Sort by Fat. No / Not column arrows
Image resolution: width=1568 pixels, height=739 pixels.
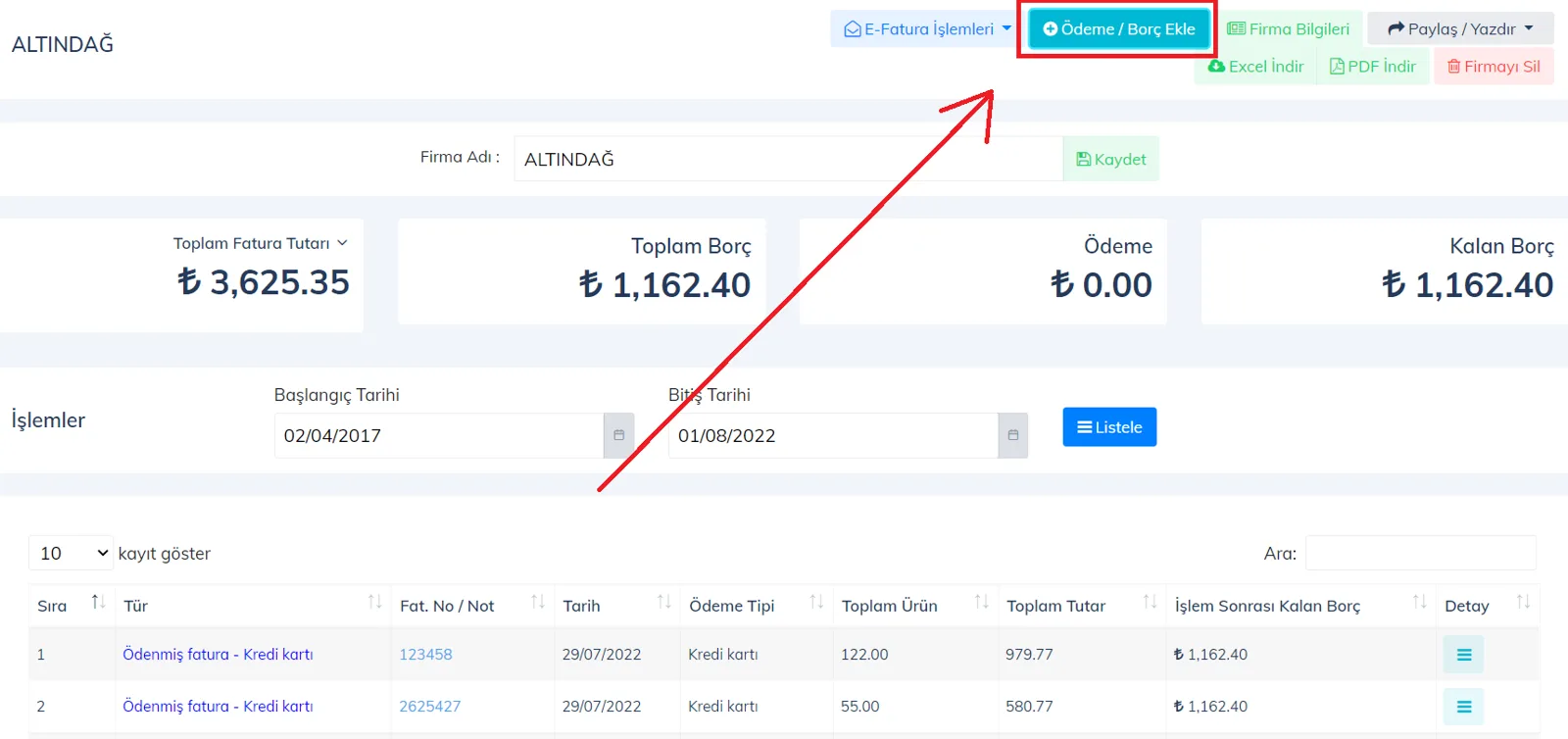(x=538, y=602)
